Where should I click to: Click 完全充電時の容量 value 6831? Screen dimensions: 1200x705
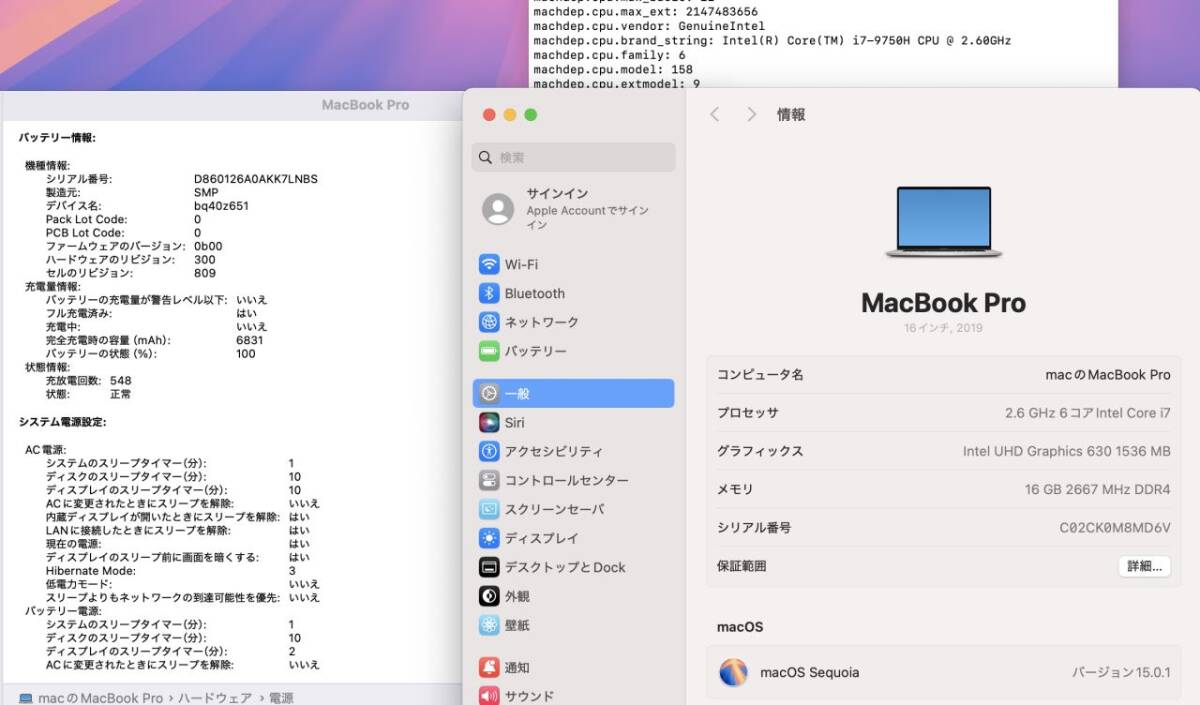(249, 340)
